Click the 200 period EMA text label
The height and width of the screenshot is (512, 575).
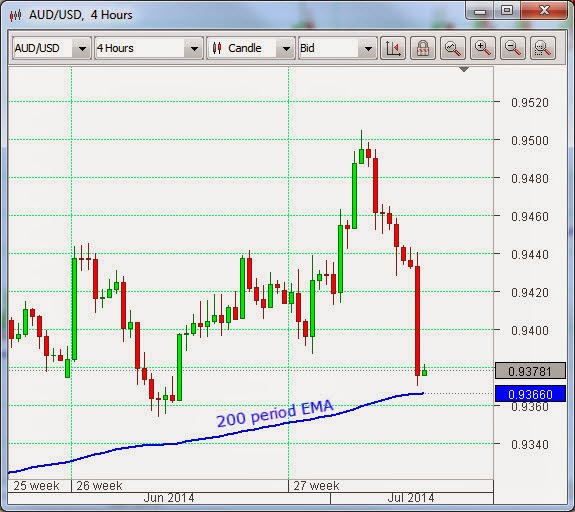[x=275, y=413]
